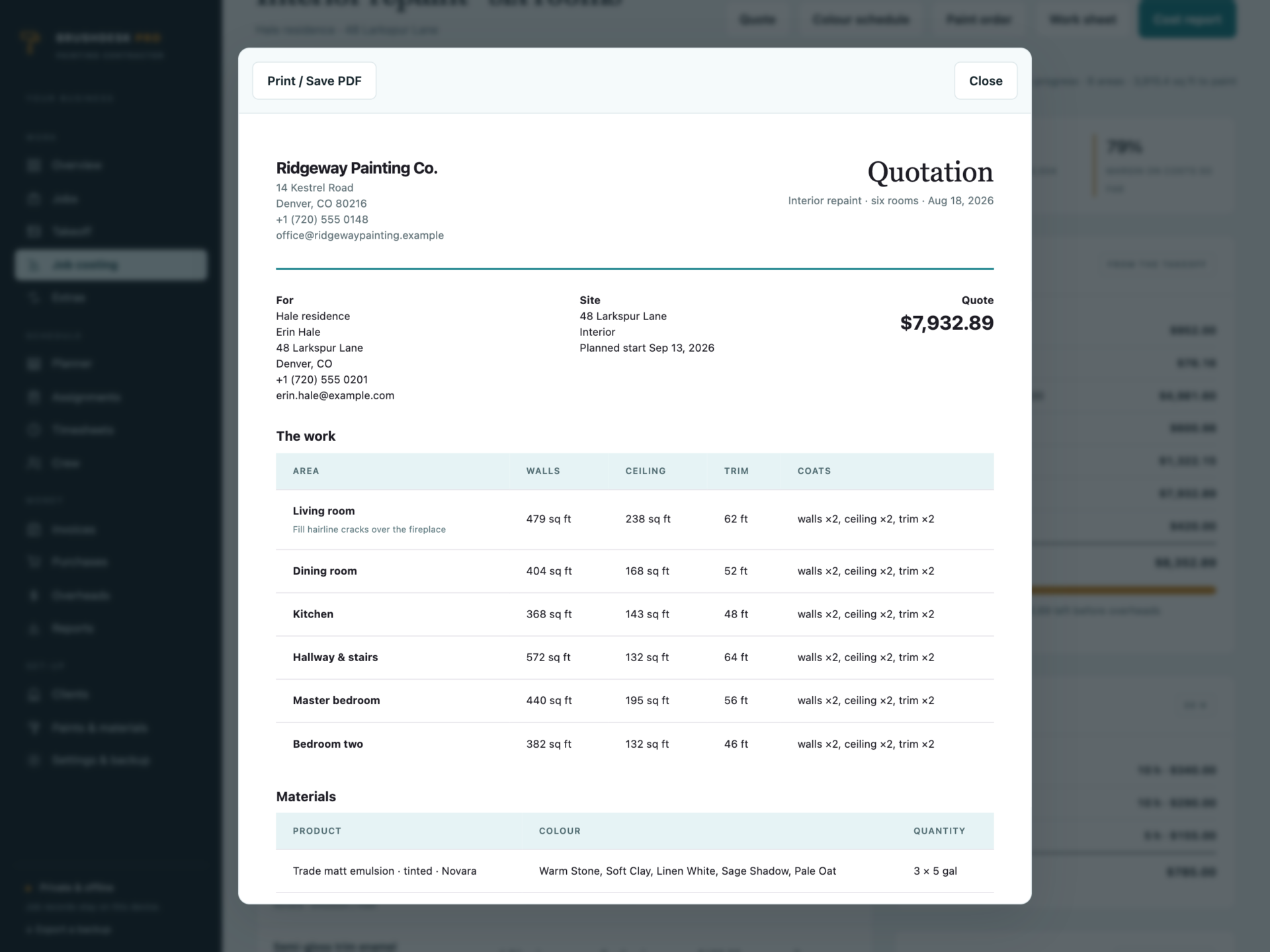Select the Planned start Sep 13, 2026 line
The image size is (1270, 952).
click(647, 348)
